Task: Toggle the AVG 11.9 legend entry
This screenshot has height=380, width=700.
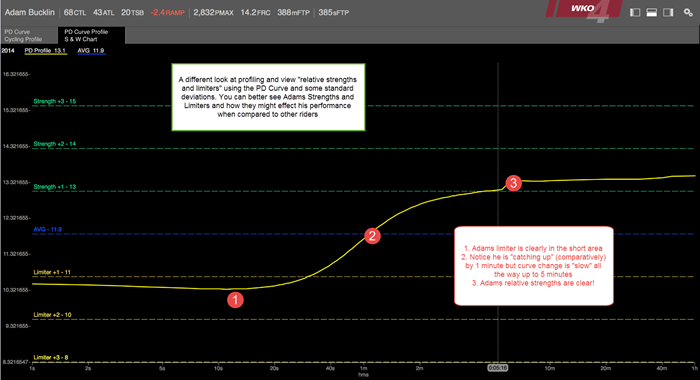Action: click(91, 51)
